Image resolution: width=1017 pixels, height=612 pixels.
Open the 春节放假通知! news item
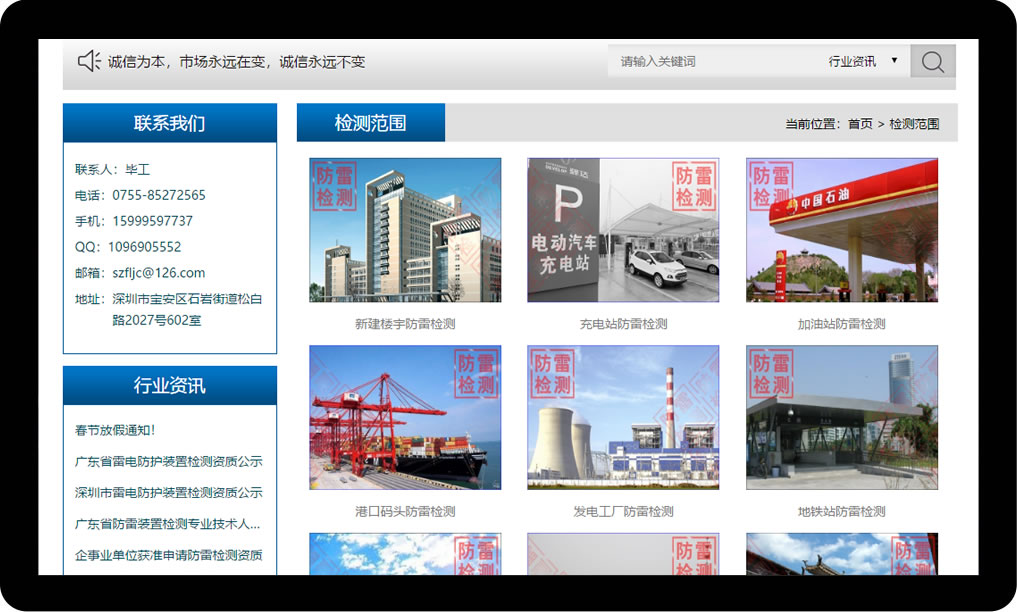115,430
